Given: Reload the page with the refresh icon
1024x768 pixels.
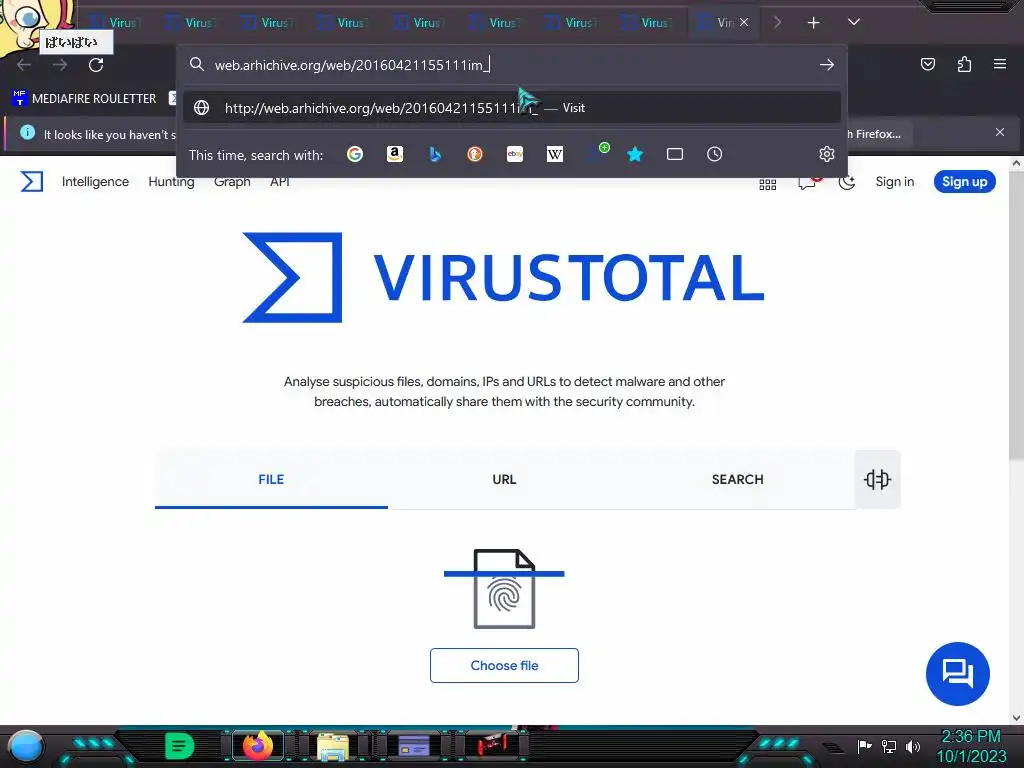Looking at the screenshot, I should tap(96, 65).
